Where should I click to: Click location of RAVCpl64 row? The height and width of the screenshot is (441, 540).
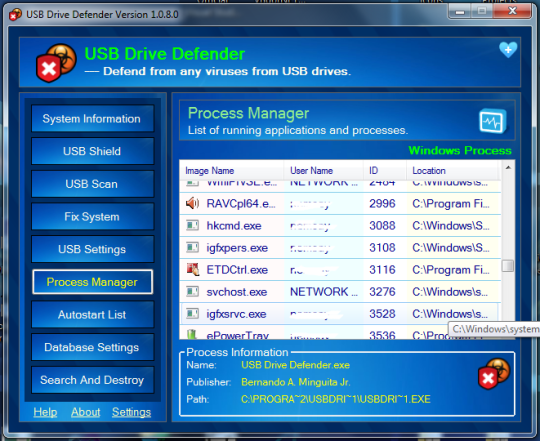point(451,203)
